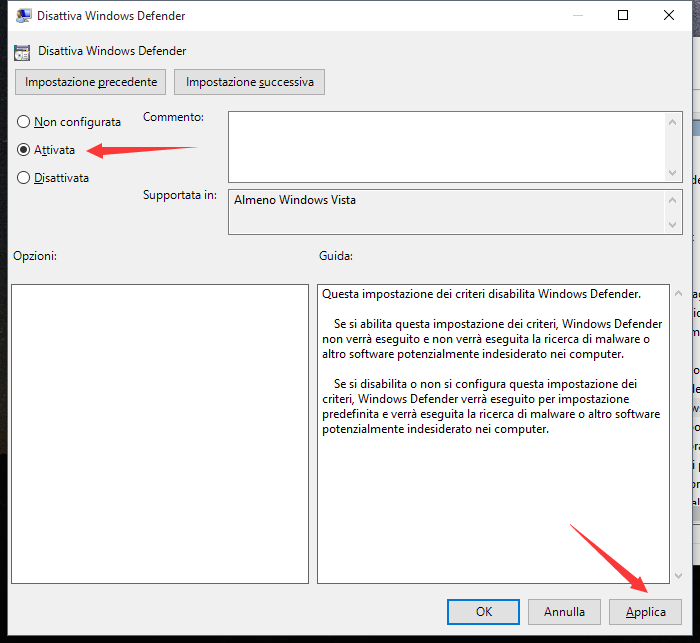Maximize the Disattiva Windows Defender window
The image size is (700, 643).
point(623,15)
